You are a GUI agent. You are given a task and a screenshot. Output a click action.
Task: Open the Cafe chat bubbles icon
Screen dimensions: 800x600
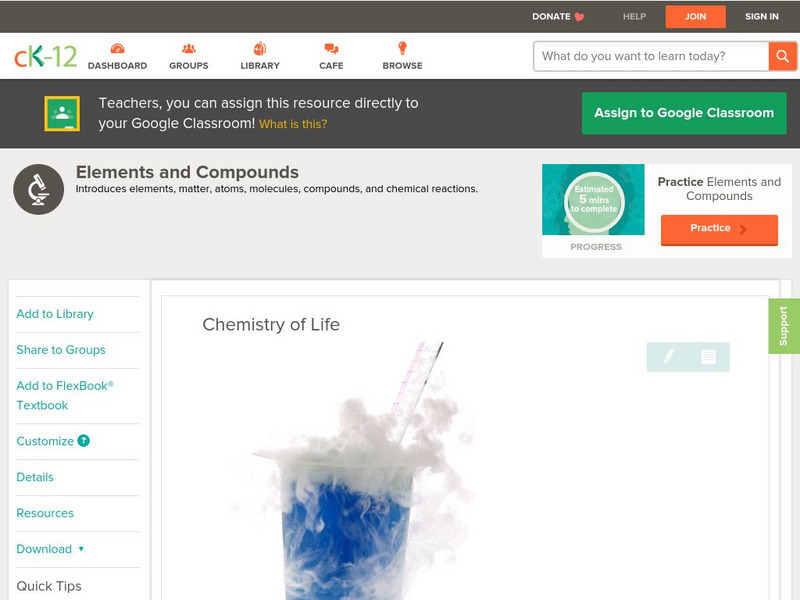coord(331,48)
